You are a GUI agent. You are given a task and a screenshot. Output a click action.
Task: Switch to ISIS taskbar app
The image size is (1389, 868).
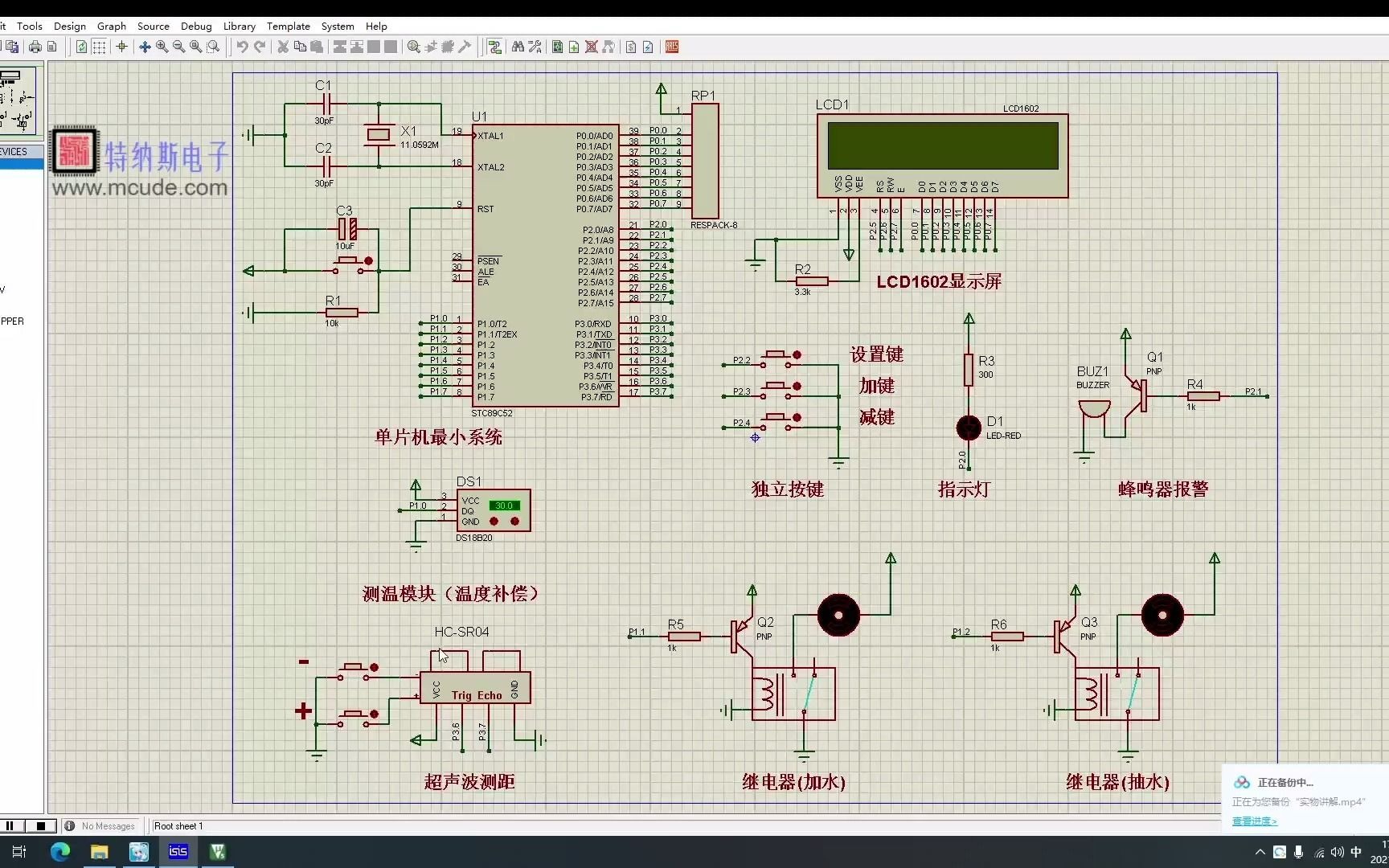178,851
